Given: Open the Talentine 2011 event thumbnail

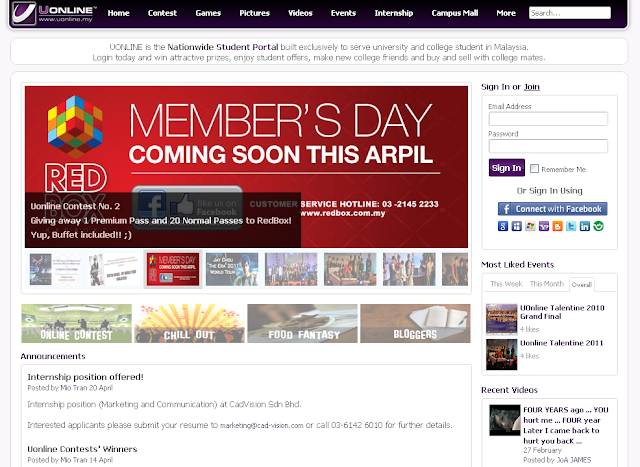Looking at the screenshot, I should pos(501,354).
